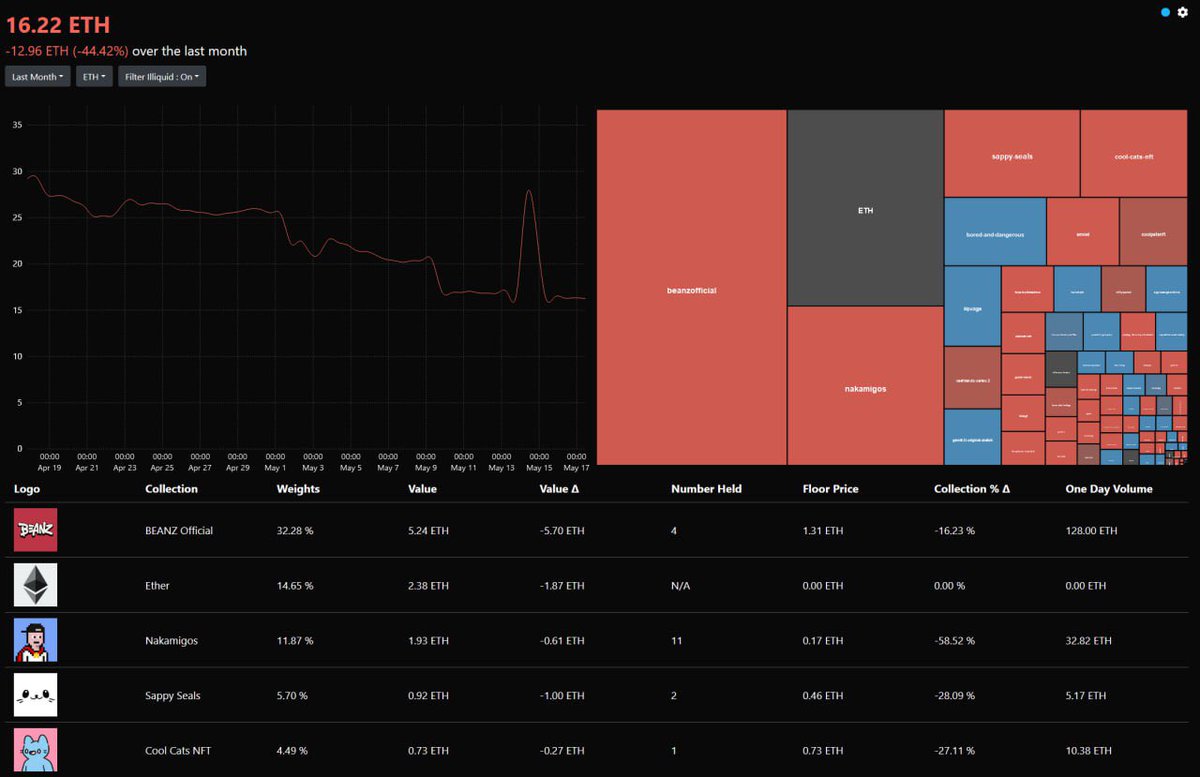Click the Ether diamond logo

click(35, 585)
